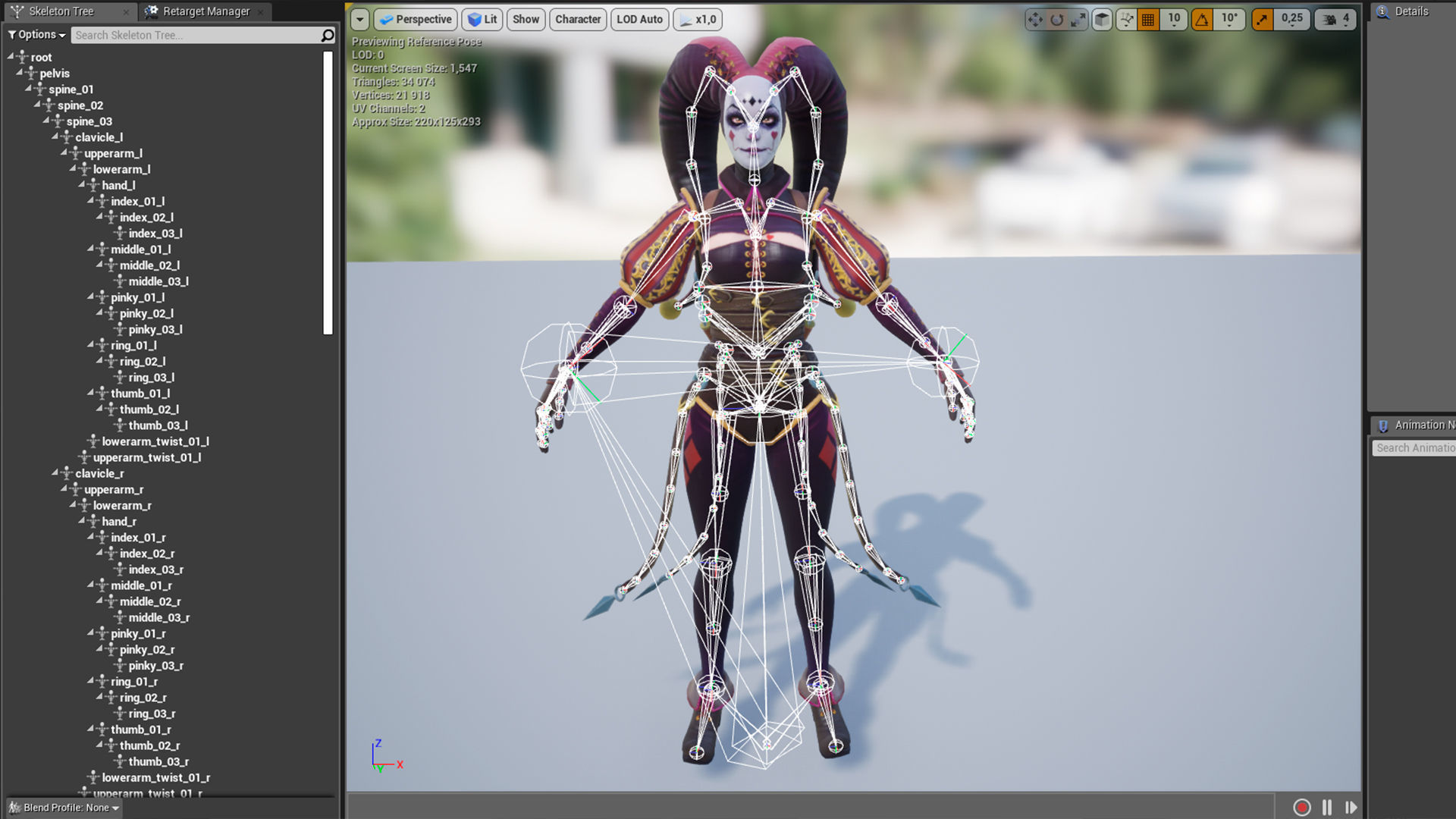Click the coordinate system cube icon
The height and width of the screenshot is (819, 1456).
pyautogui.click(x=1102, y=20)
